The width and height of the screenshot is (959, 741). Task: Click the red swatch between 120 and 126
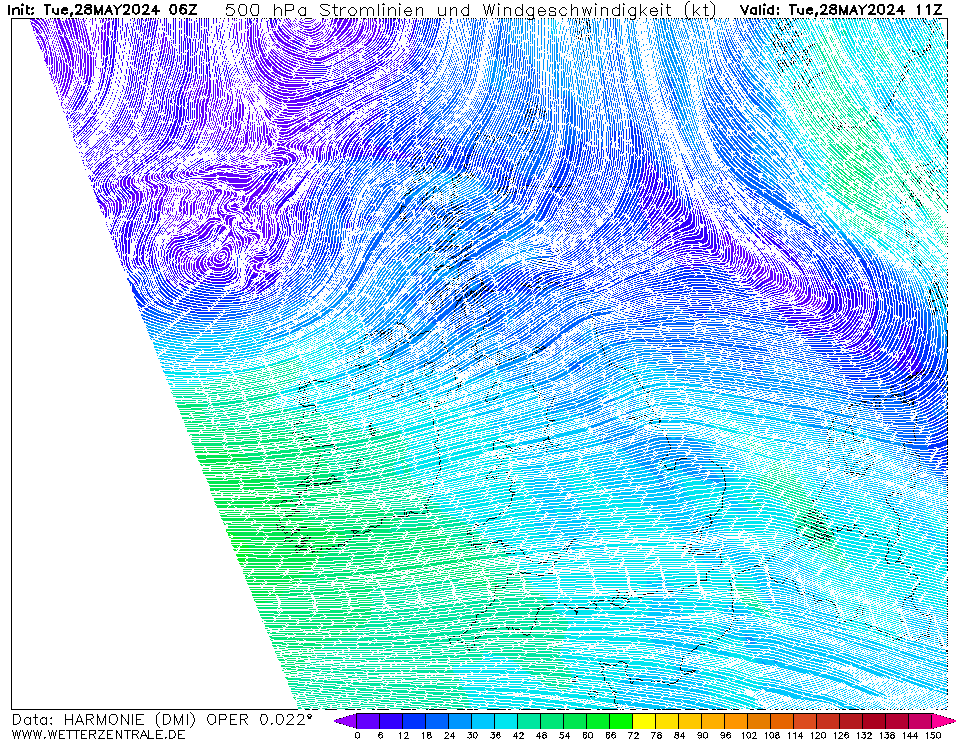click(x=829, y=721)
